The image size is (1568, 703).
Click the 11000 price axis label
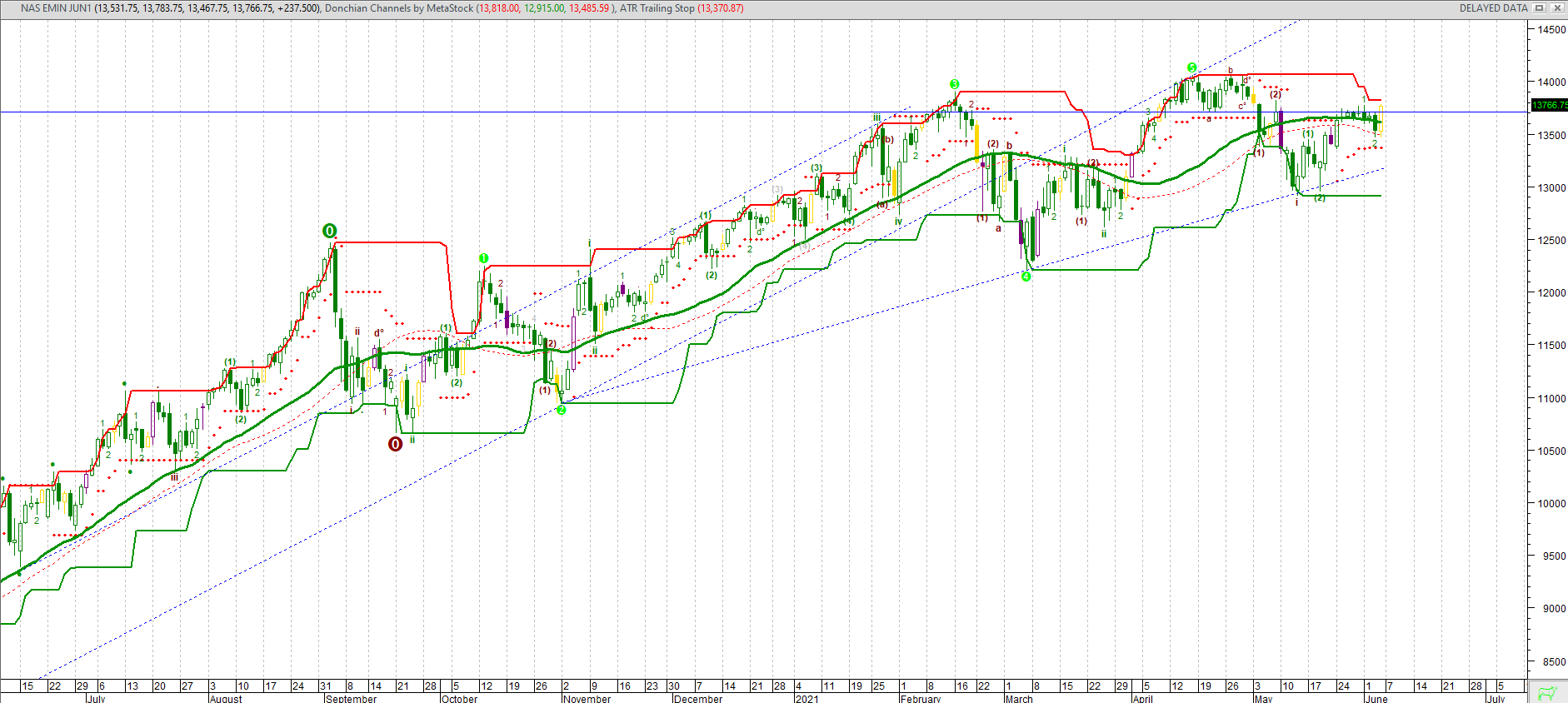1551,398
